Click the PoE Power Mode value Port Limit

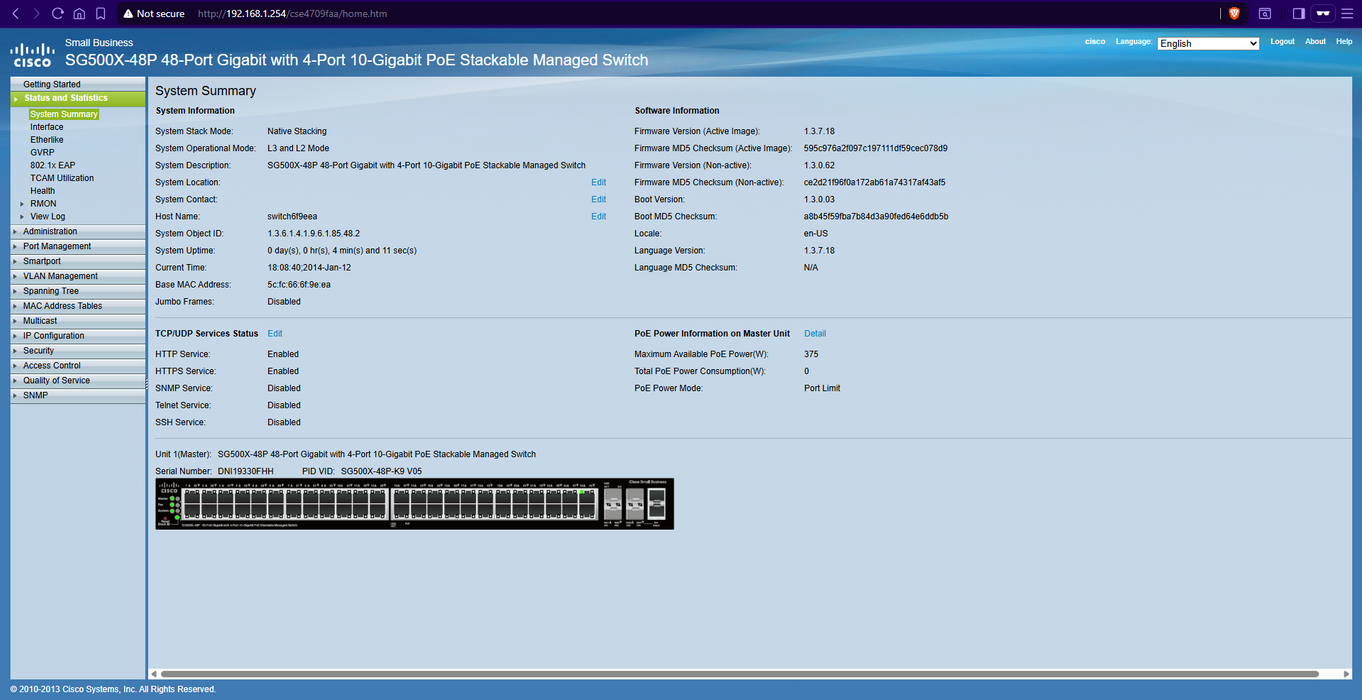coord(822,389)
